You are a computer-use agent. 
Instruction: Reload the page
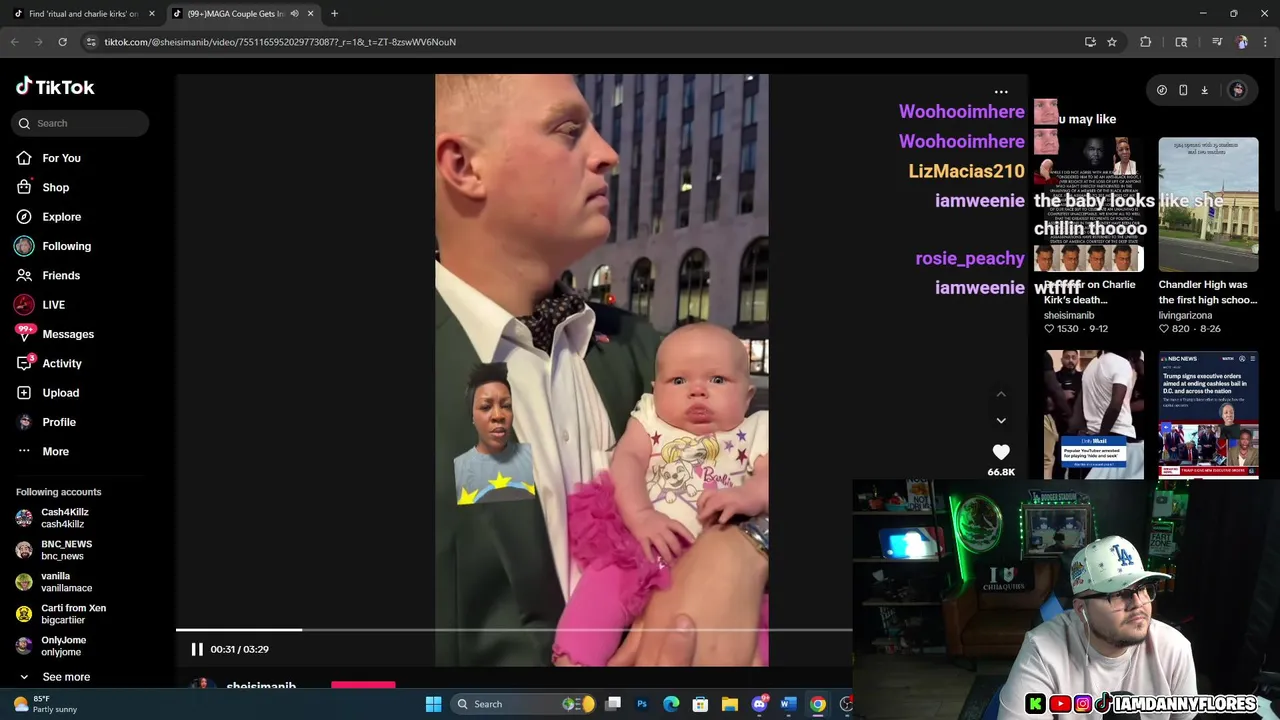point(62,42)
